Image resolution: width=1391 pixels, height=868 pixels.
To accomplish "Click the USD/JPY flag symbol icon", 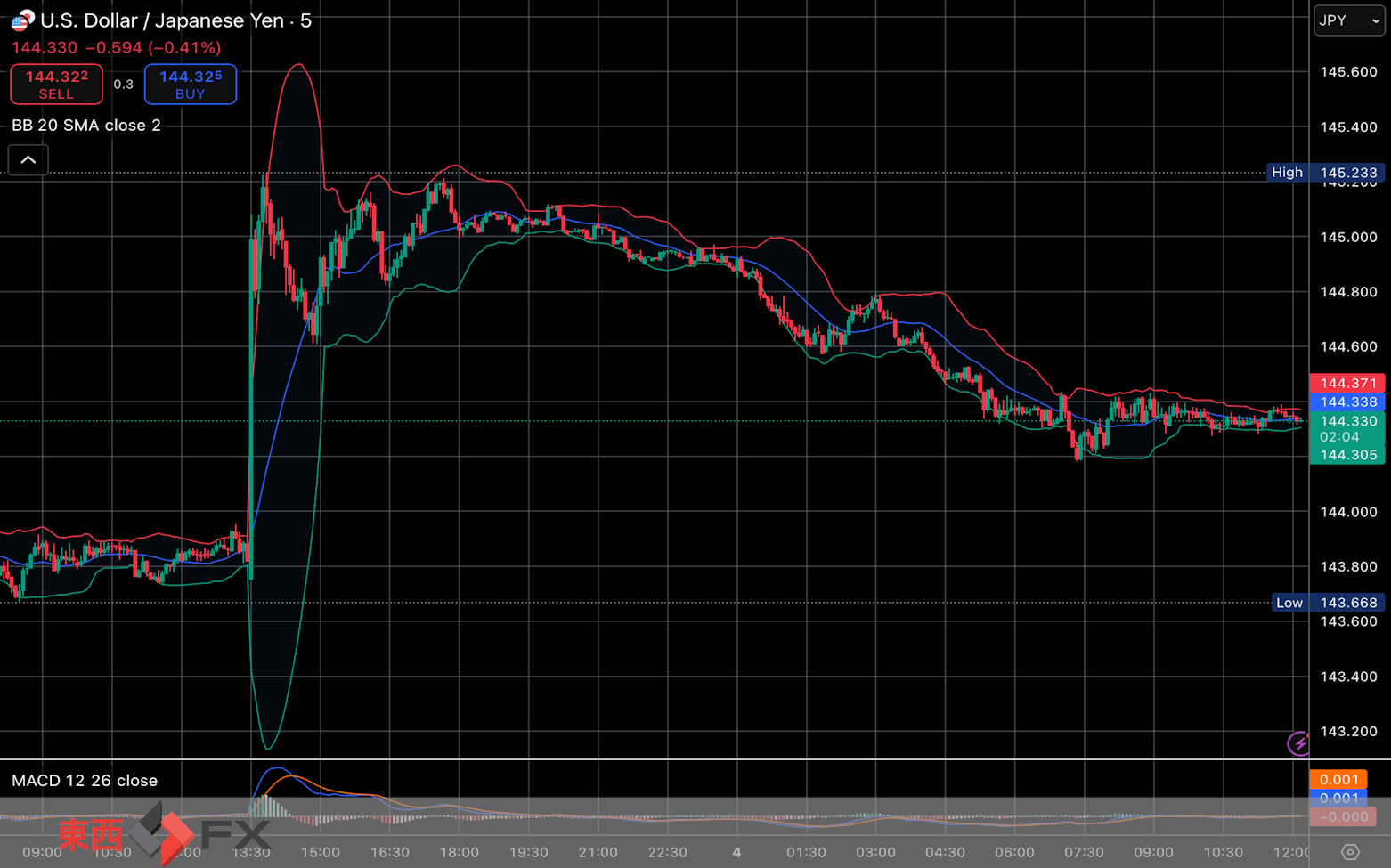I will [x=22, y=20].
